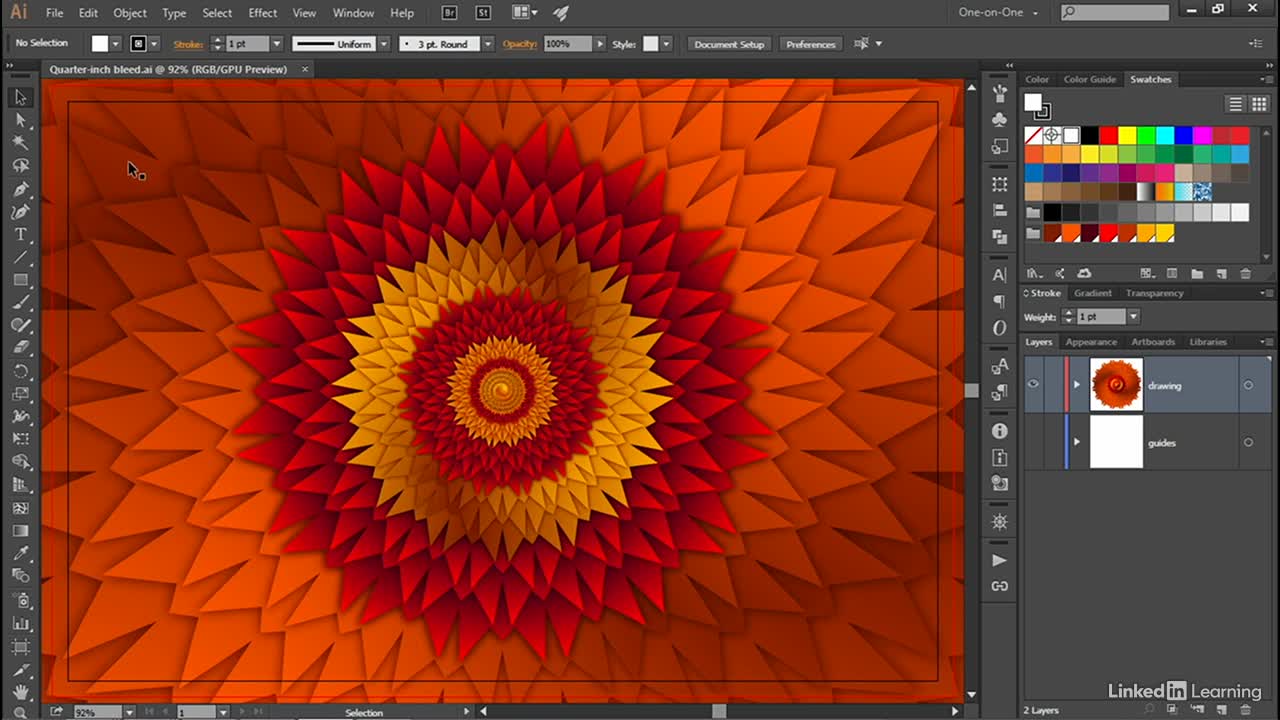
Task: Click the zoom level field showing 92%
Action: point(96,712)
